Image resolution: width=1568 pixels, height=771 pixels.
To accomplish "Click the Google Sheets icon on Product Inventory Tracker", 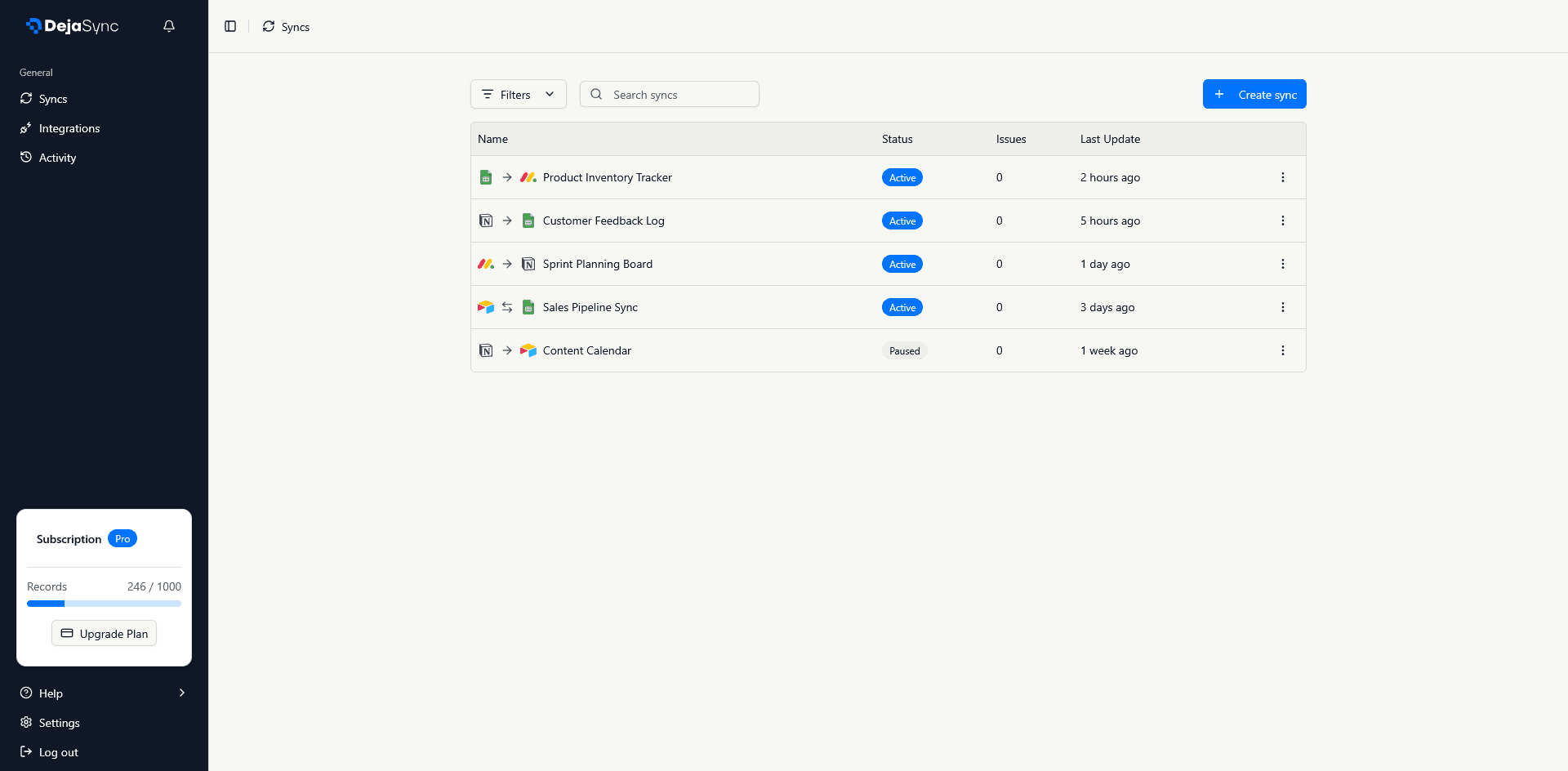I will tap(486, 176).
